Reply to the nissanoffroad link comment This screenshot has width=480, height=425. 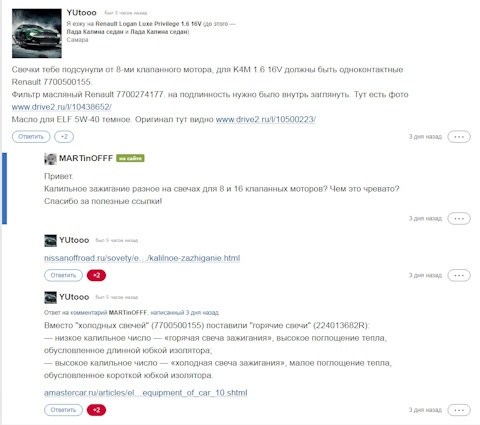pyautogui.click(x=63, y=275)
